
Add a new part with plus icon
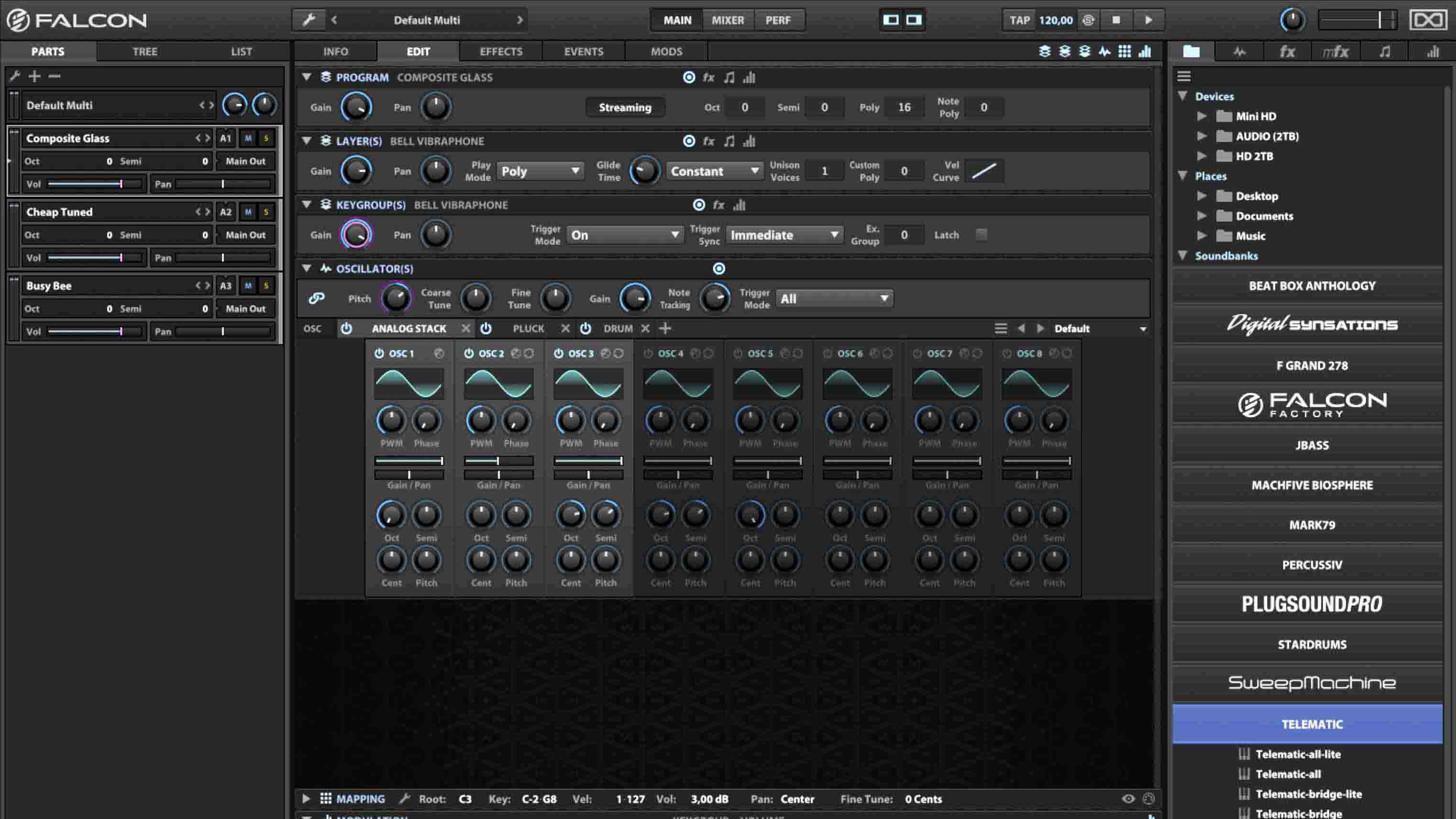pyautogui.click(x=34, y=77)
